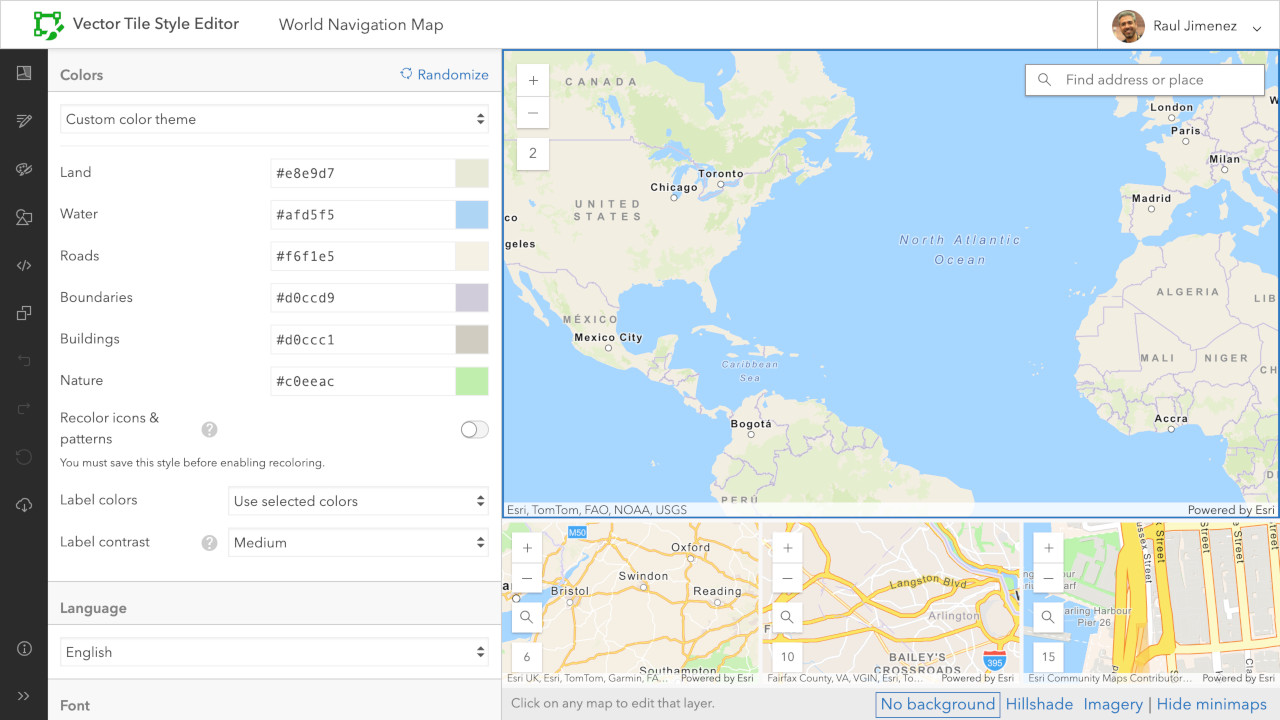Click Raul Jimenez profile avatar
Screen dimensions: 1280x720
point(1128,26)
